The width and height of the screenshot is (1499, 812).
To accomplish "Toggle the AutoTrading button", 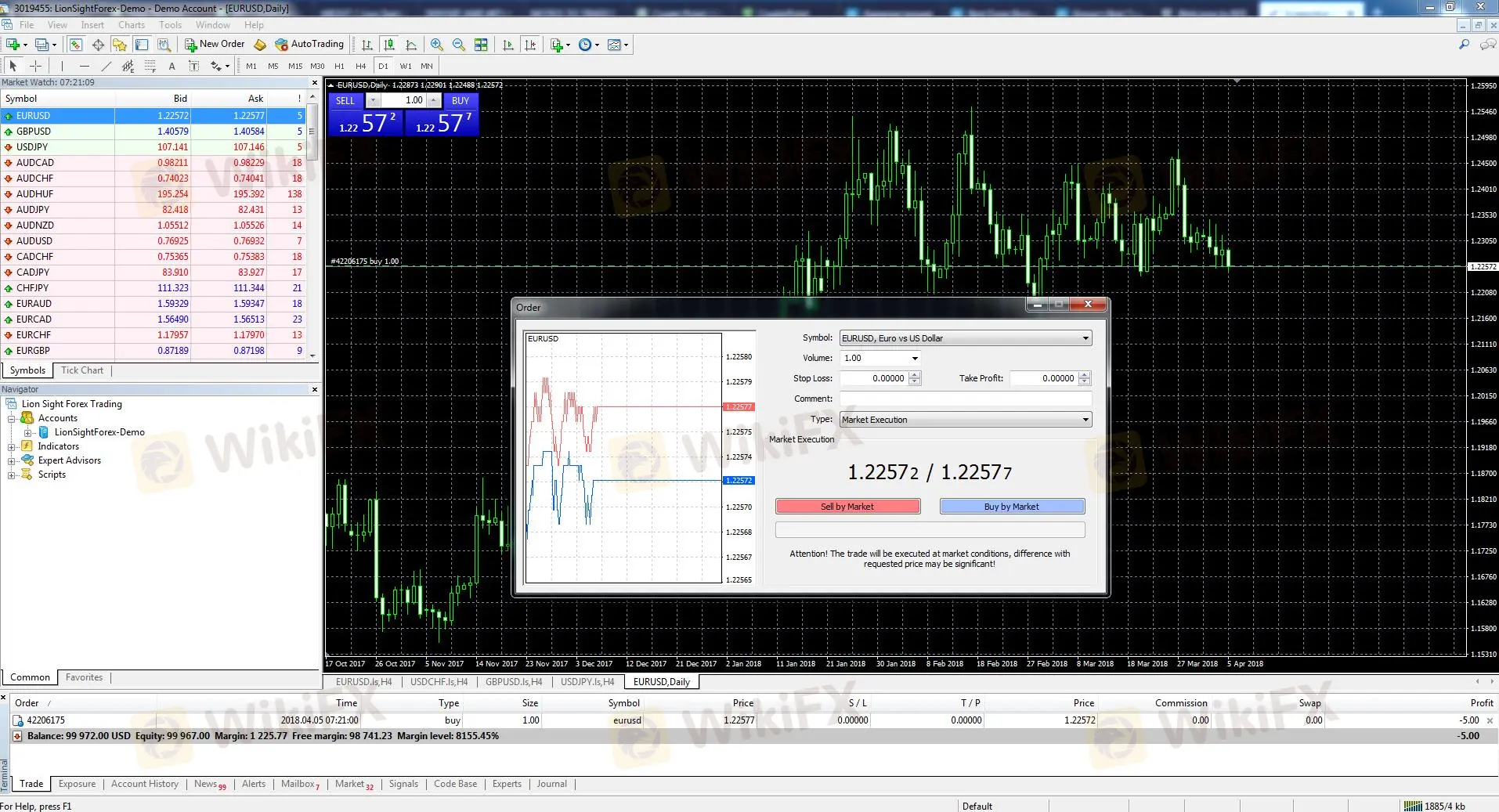I will tap(309, 45).
